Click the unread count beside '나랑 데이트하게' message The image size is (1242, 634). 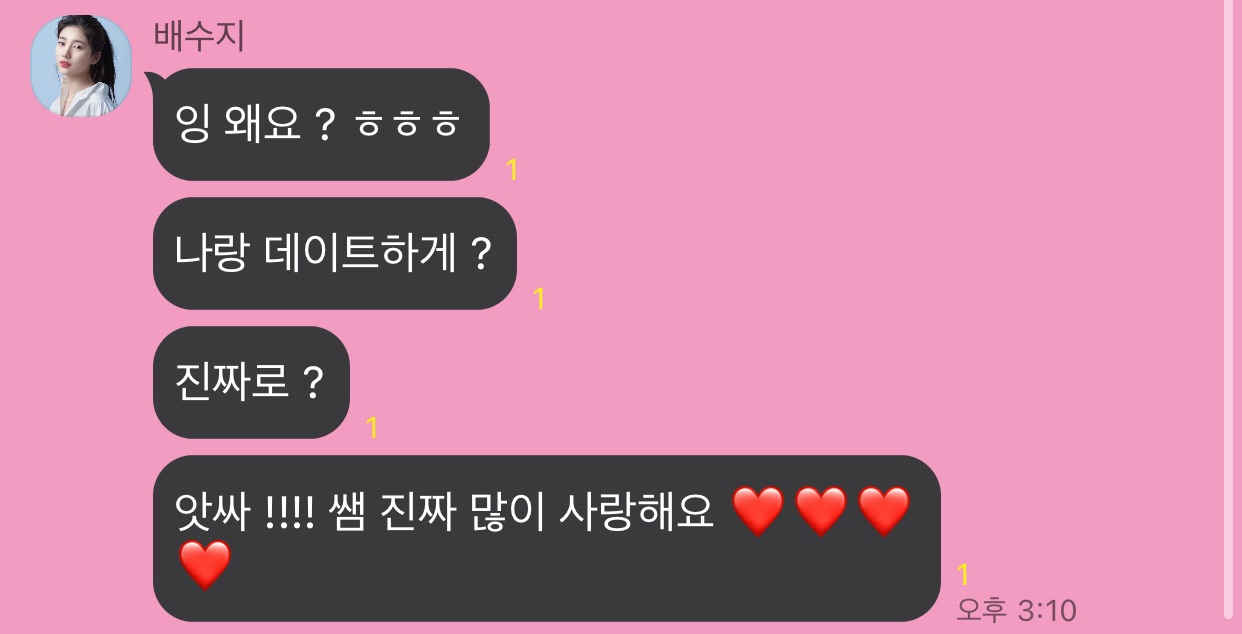coord(539,298)
